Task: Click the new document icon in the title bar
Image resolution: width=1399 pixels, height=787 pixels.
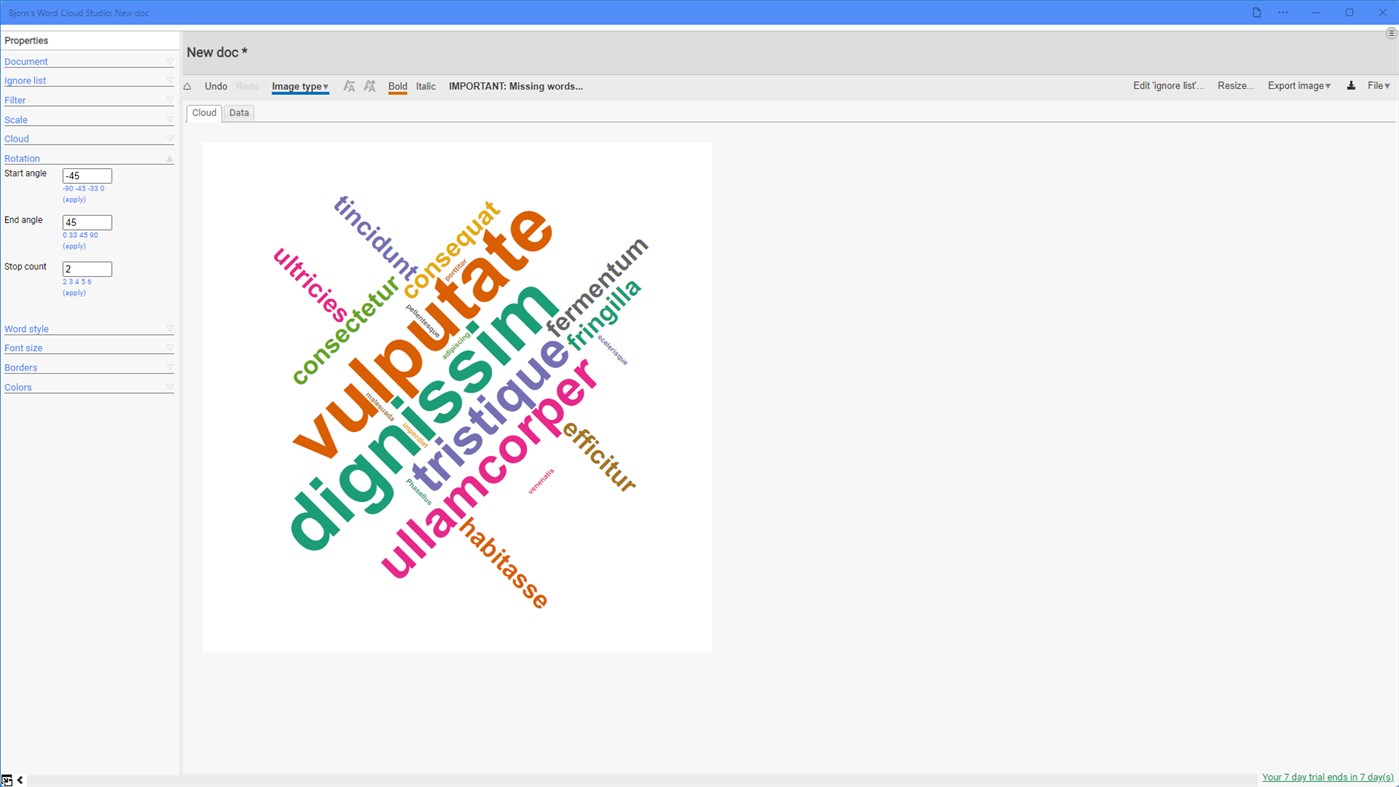Action: point(1256,12)
